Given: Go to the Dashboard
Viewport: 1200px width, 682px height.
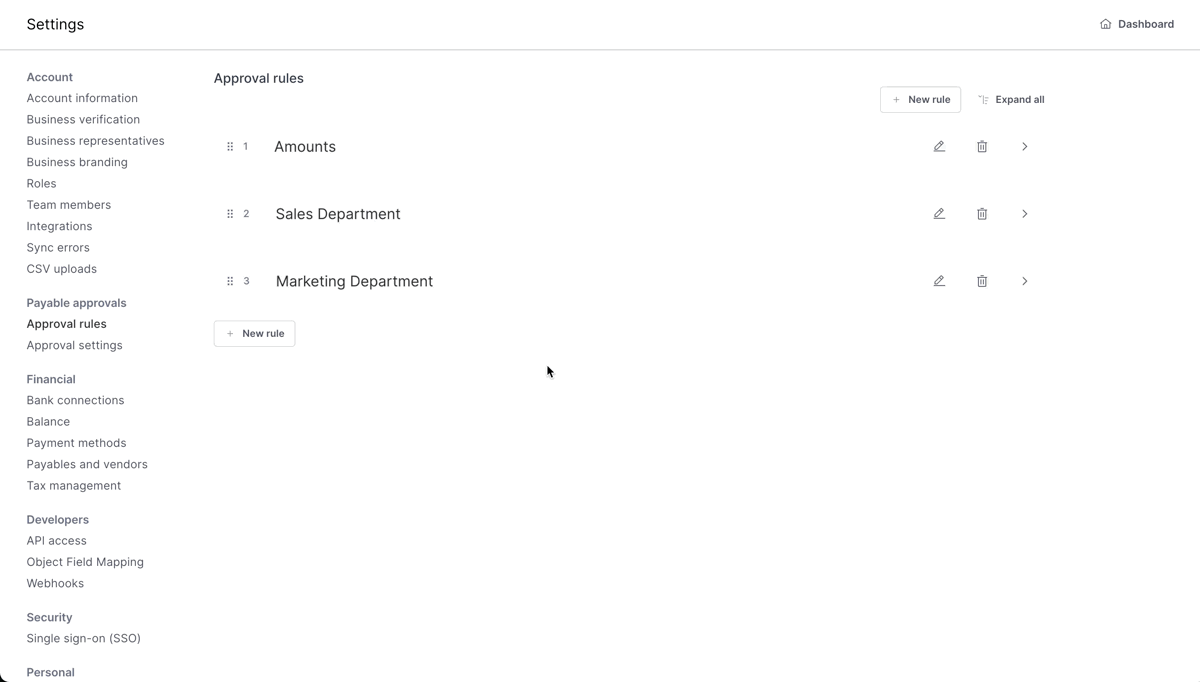Looking at the screenshot, I should (x=1145, y=23).
